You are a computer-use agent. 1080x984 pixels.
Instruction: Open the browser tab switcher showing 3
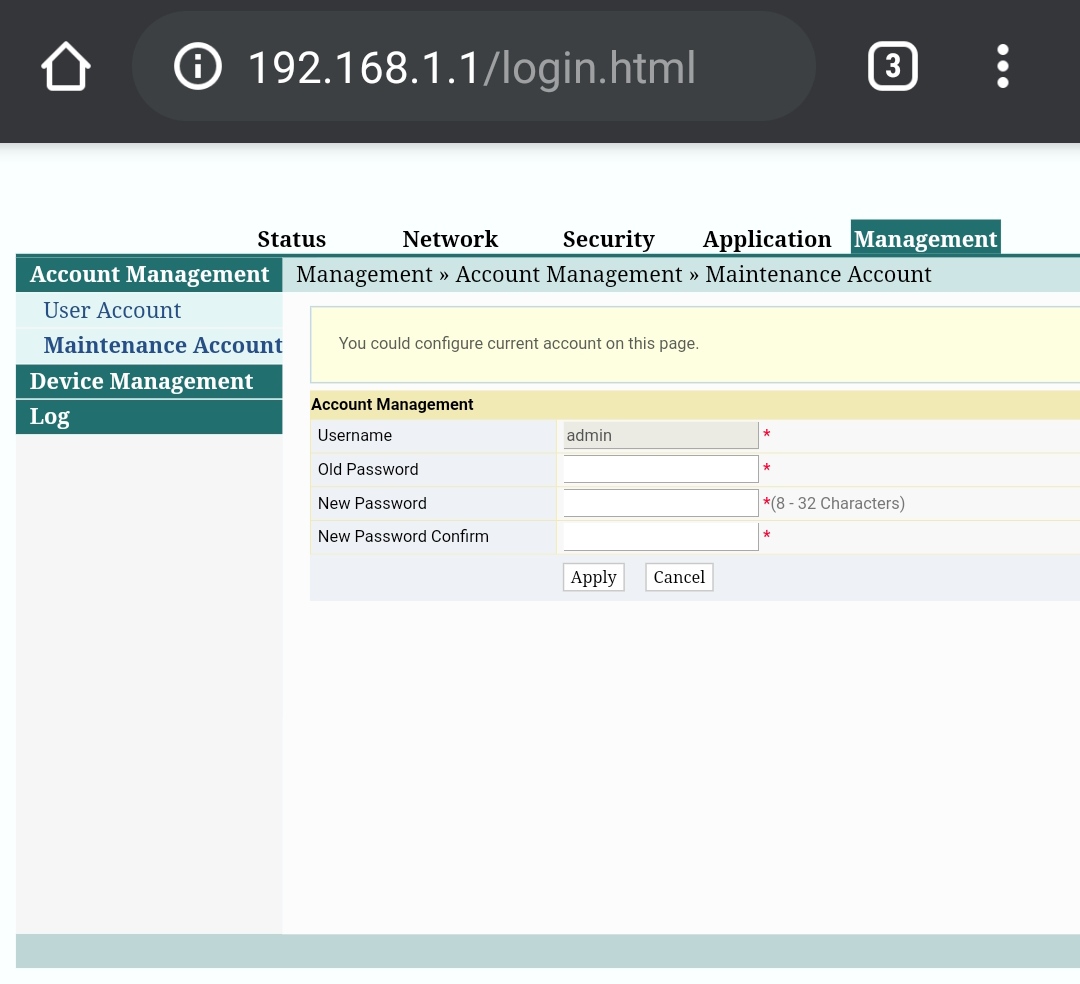click(893, 66)
